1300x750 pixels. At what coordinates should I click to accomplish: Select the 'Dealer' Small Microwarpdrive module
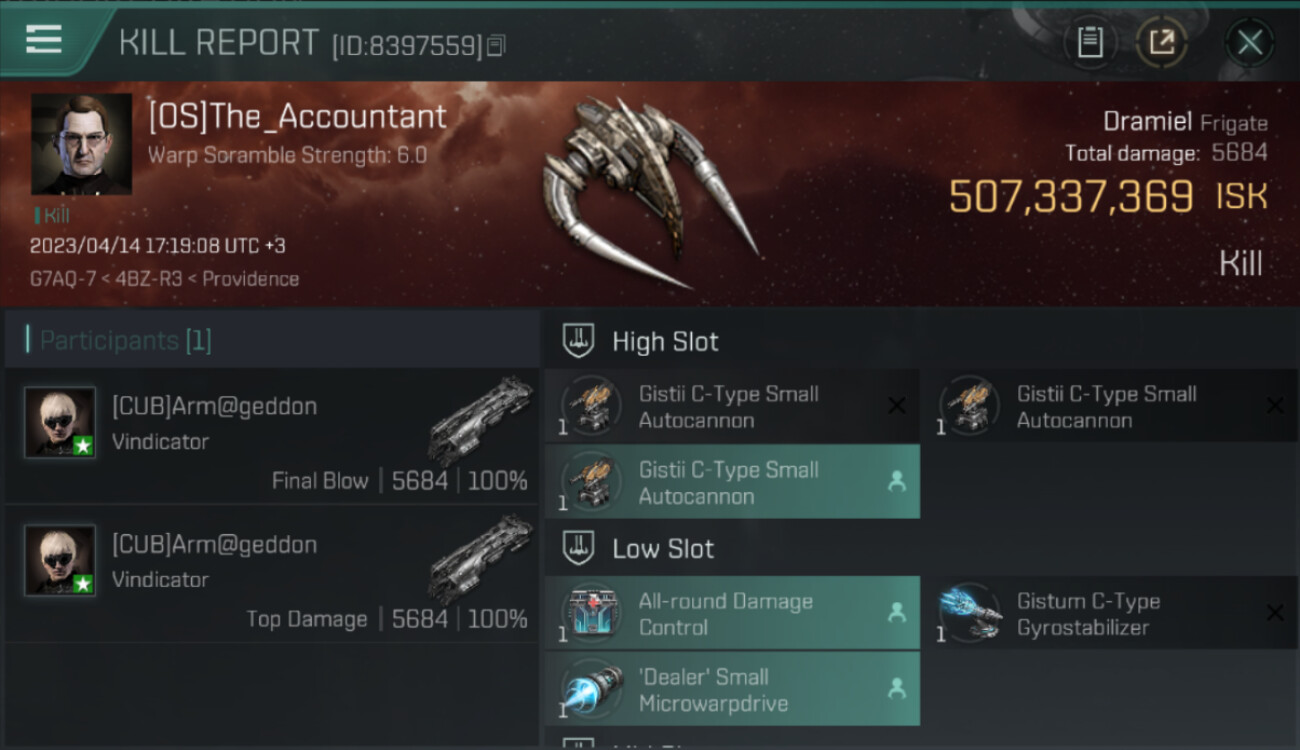732,689
